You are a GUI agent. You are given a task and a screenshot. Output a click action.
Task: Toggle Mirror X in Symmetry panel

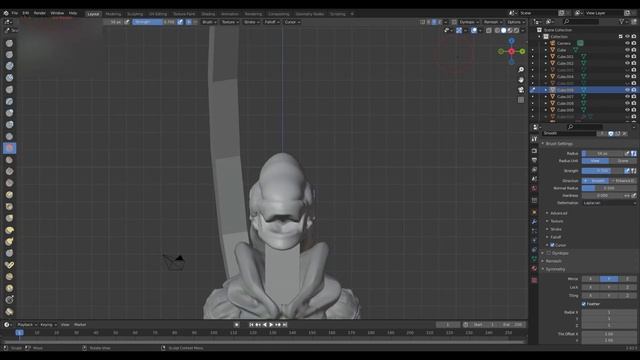tap(591, 279)
